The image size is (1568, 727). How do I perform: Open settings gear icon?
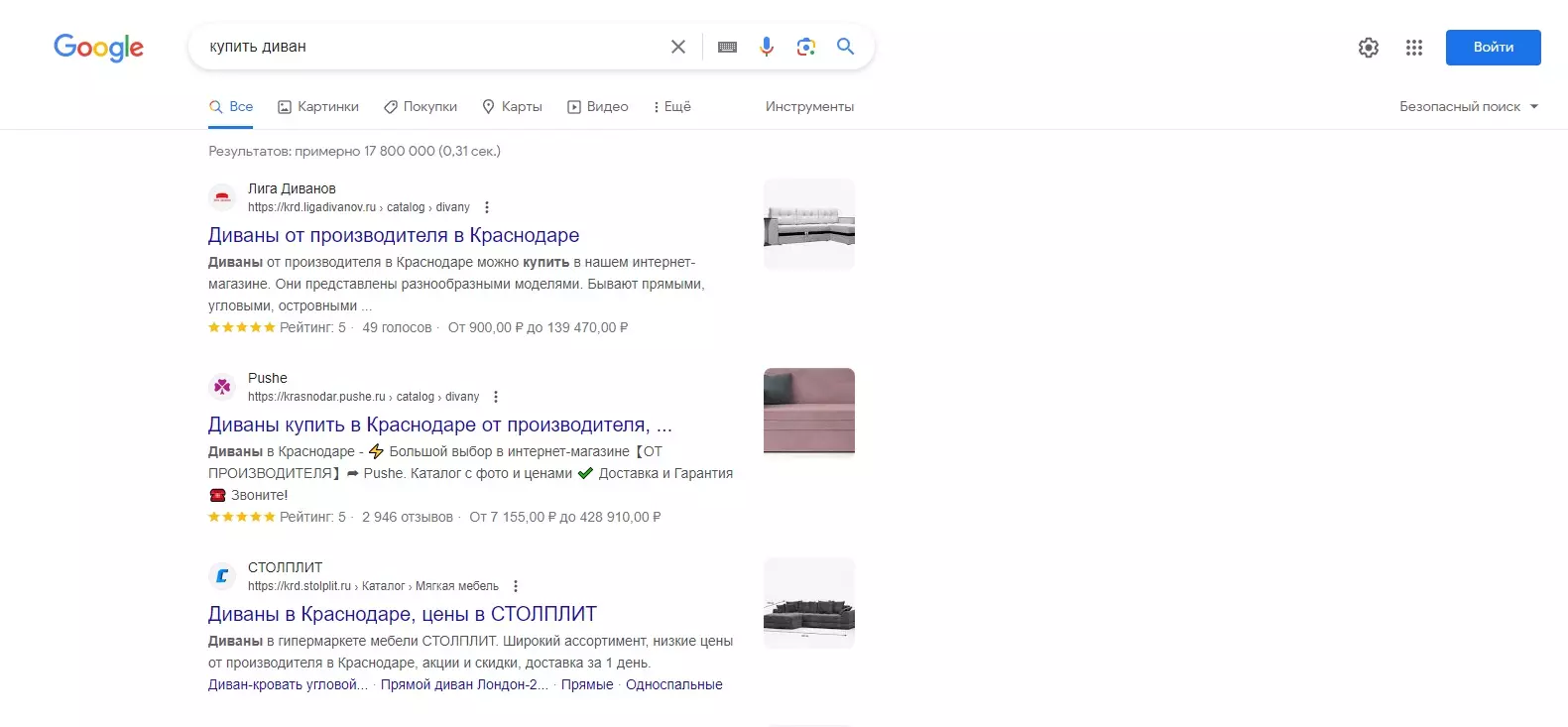1369,48
